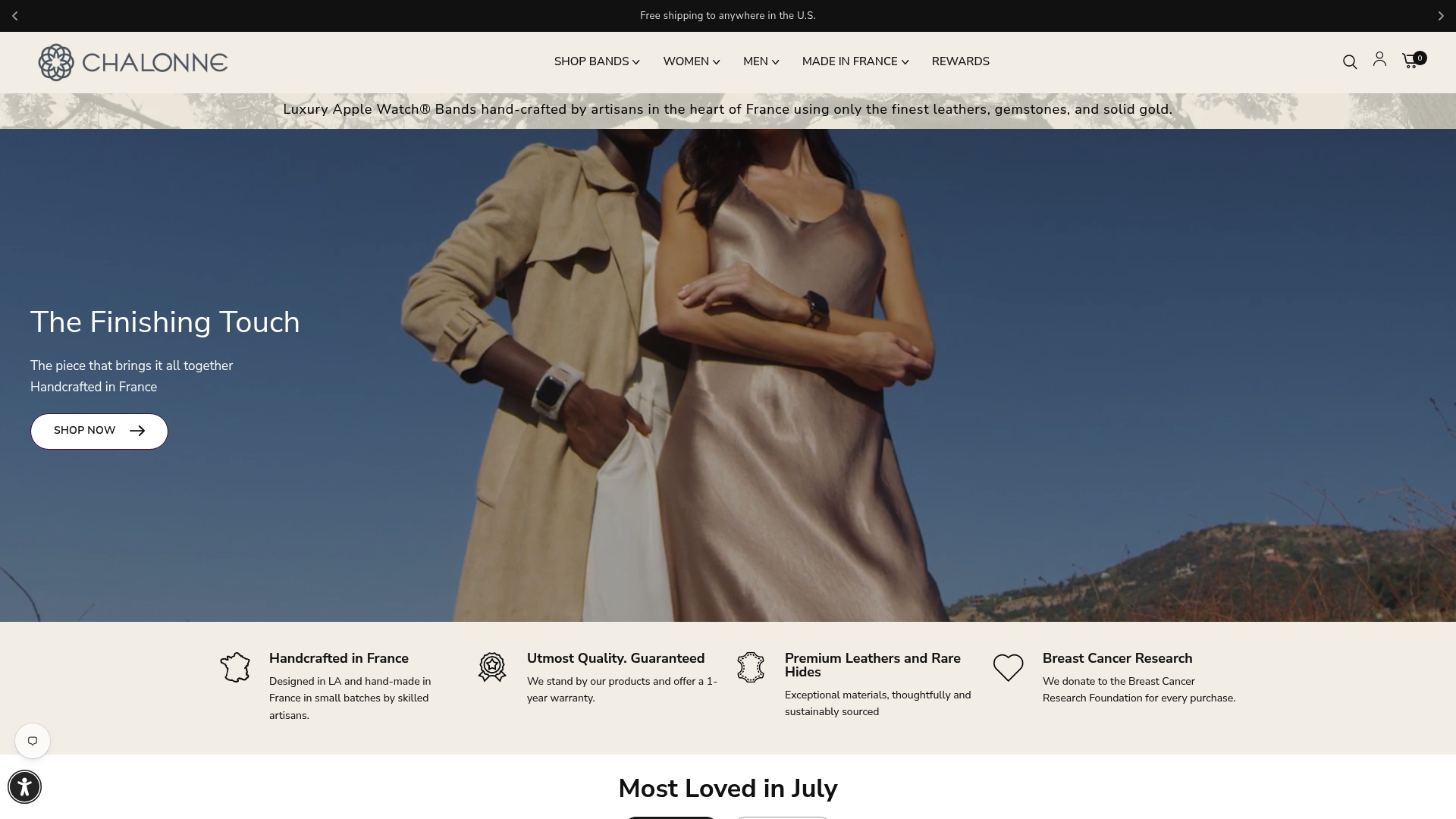Click the France map outline icon
The image size is (1456, 819).
(x=235, y=667)
